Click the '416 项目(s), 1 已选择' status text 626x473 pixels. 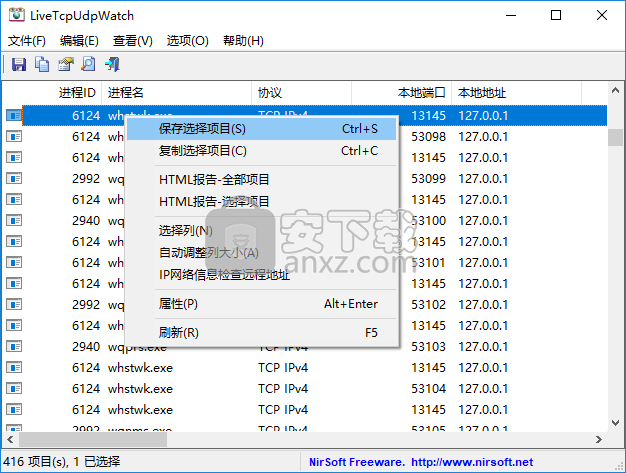(61, 462)
